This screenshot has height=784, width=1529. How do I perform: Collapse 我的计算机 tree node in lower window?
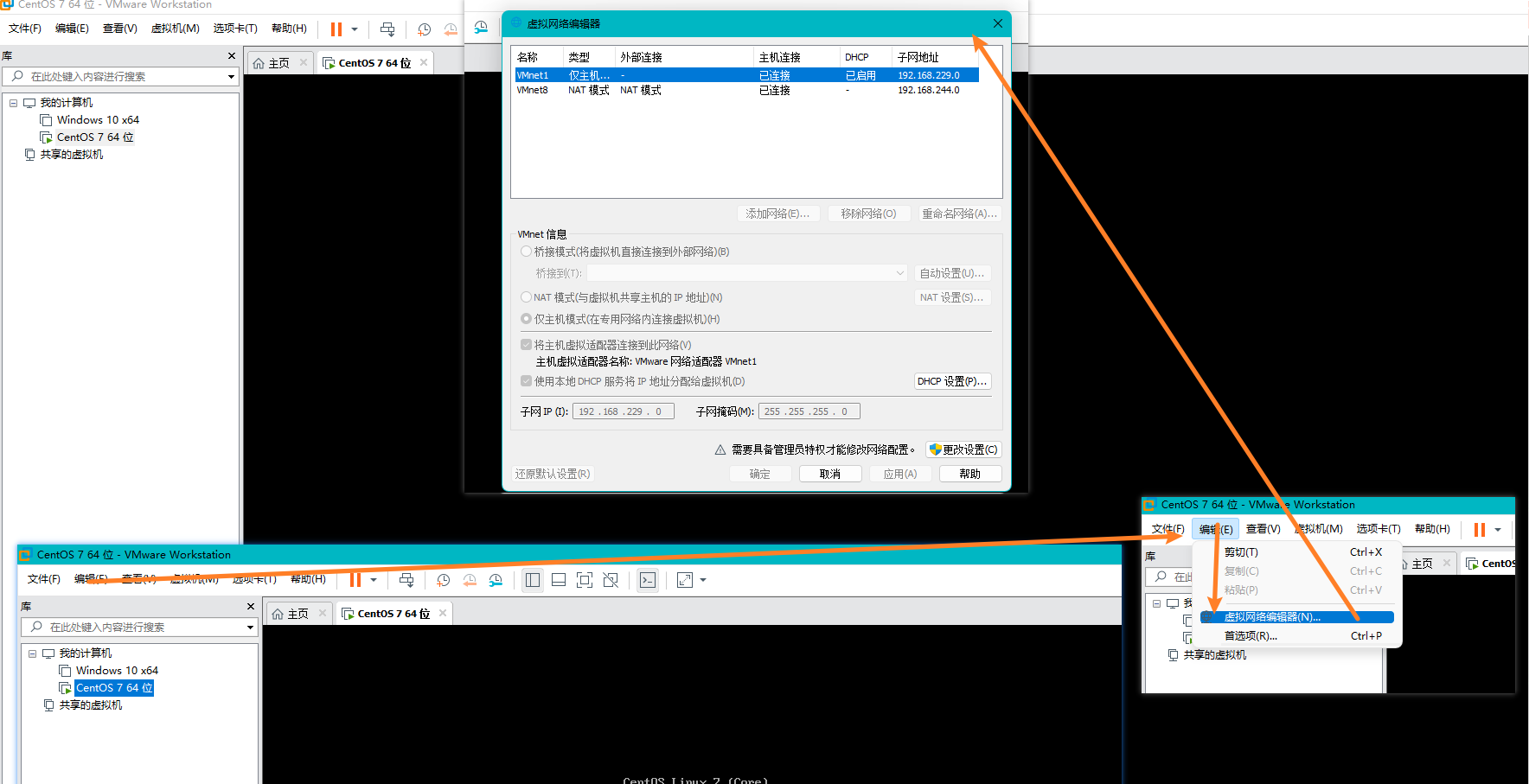click(33, 653)
